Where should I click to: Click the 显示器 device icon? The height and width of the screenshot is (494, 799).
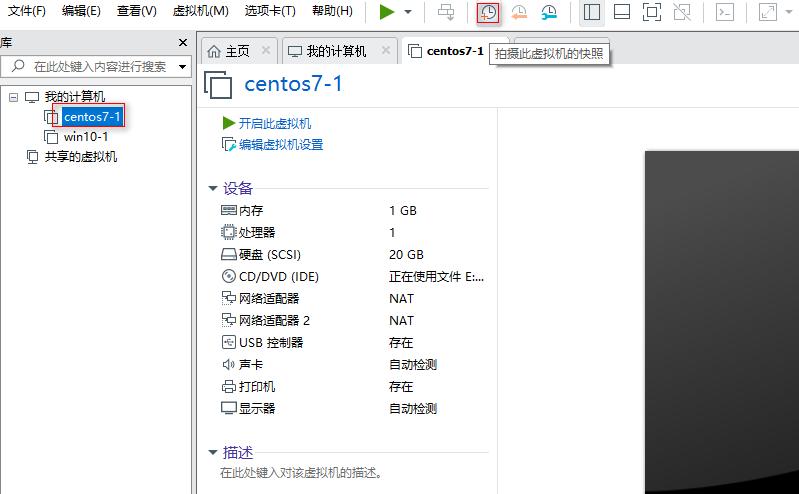pos(228,408)
